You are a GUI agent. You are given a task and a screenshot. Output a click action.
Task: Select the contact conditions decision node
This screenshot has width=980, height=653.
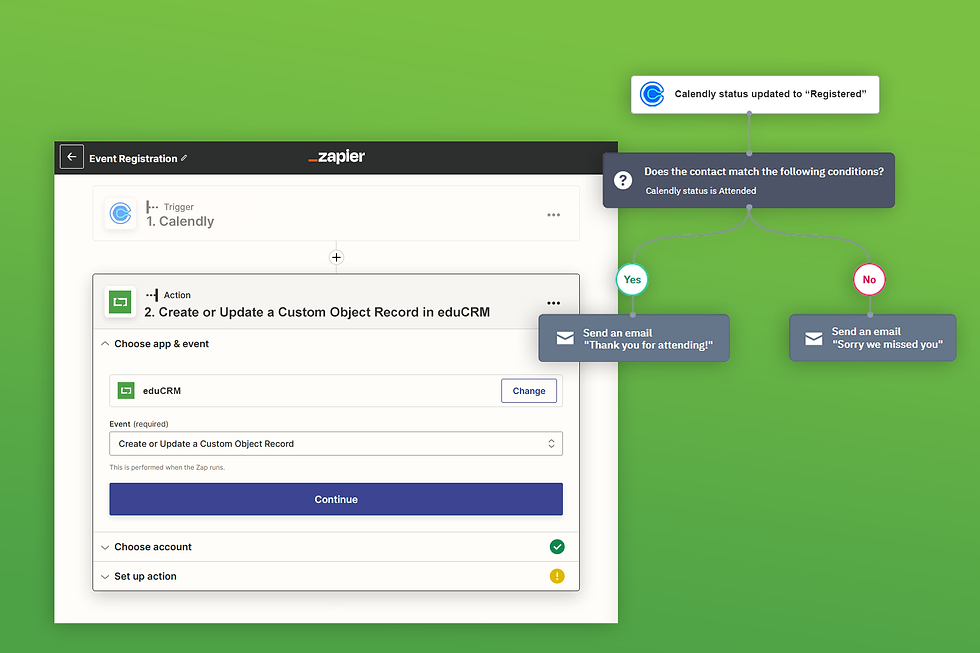coord(749,181)
